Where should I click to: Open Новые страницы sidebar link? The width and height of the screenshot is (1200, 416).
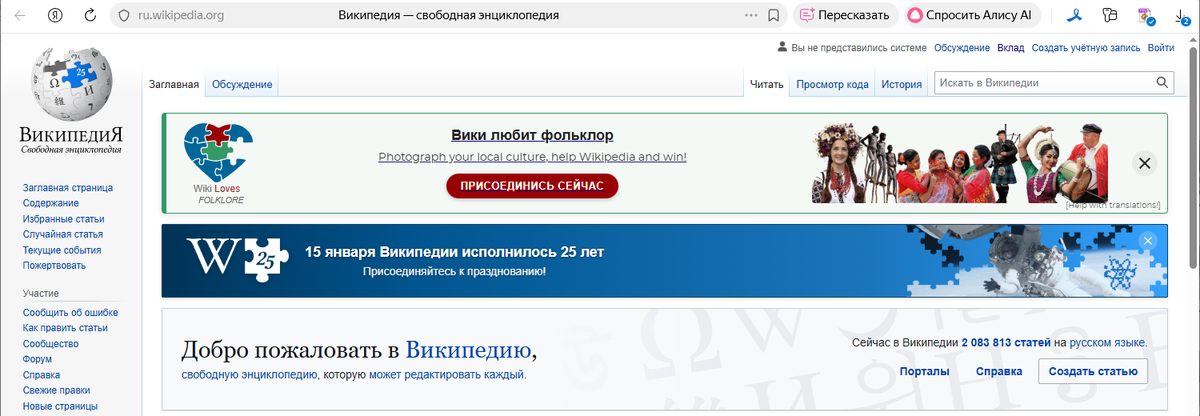pos(60,406)
